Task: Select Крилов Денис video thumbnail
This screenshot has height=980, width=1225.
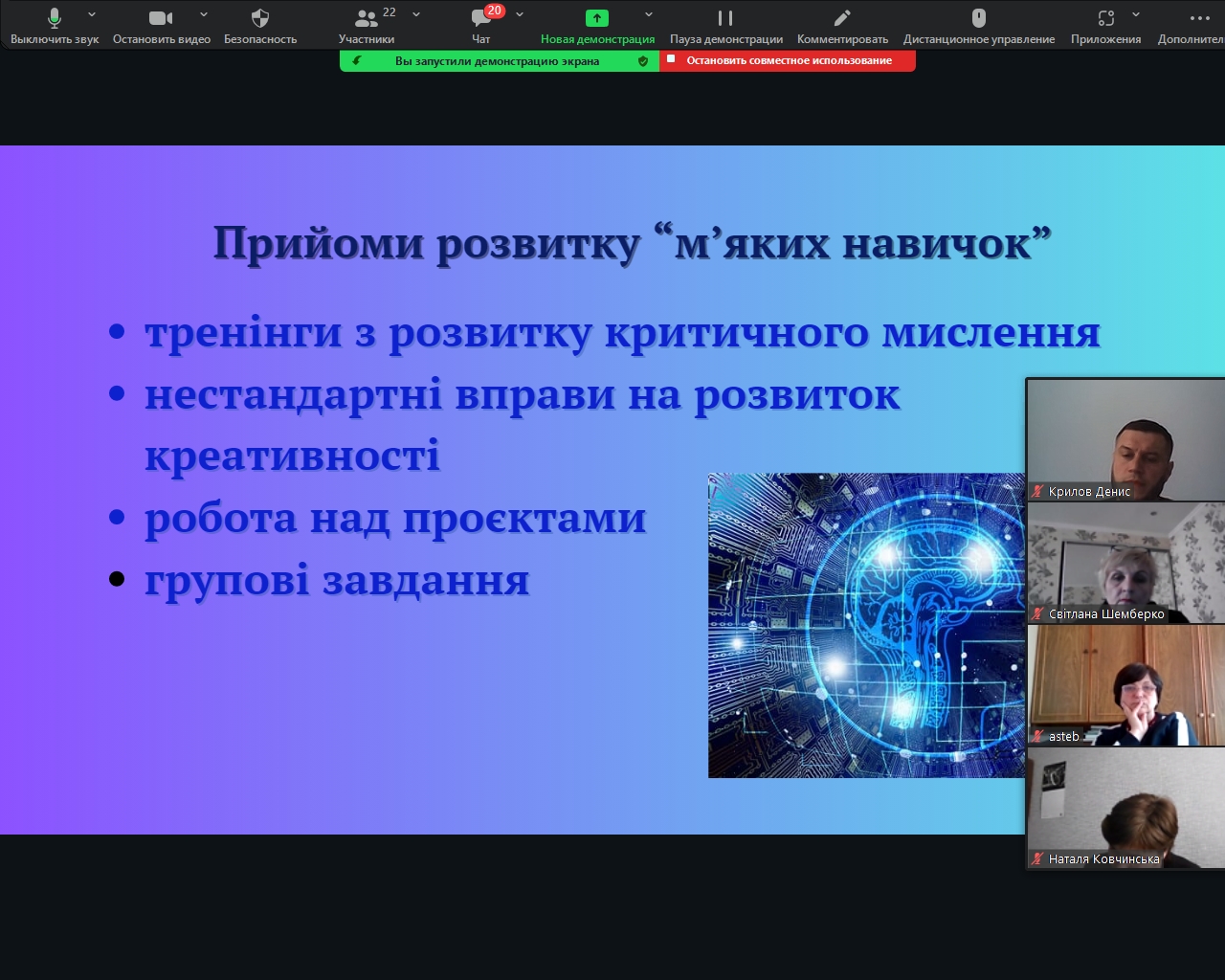Action: 1126,439
